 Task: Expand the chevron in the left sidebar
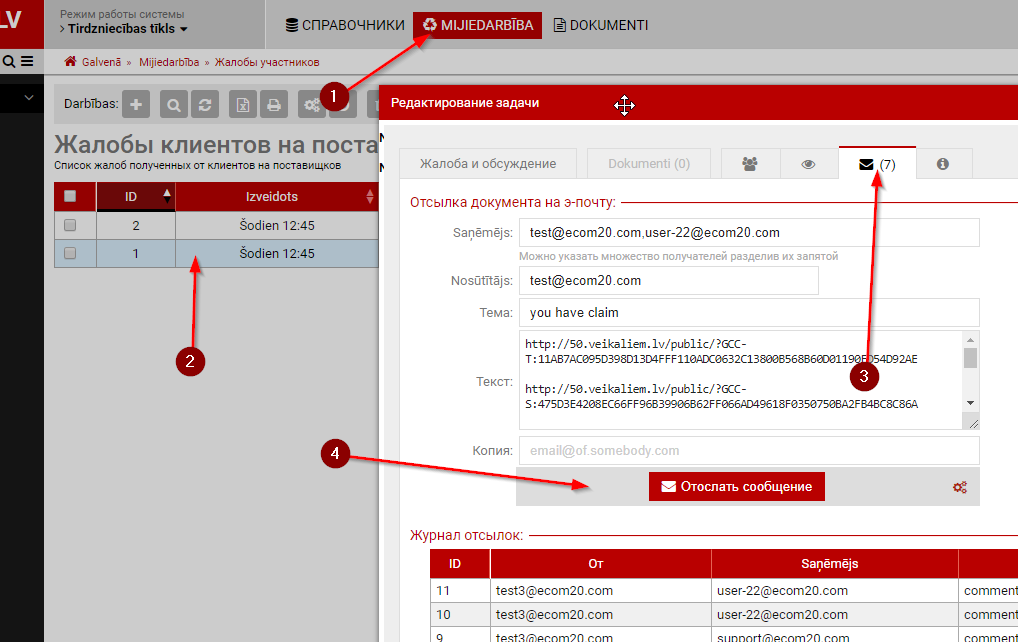coord(29,98)
